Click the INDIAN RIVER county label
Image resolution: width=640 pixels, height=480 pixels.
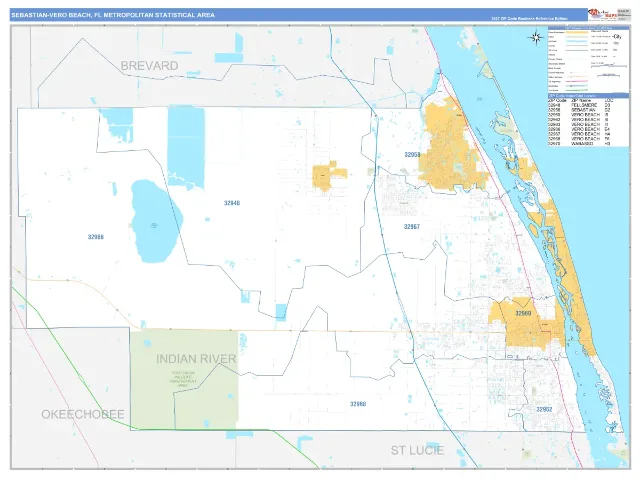point(196,359)
